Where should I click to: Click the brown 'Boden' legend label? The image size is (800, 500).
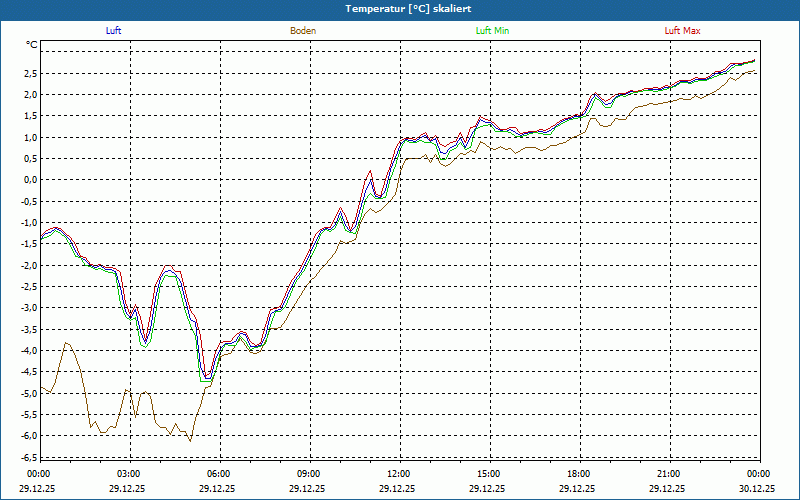tap(303, 31)
